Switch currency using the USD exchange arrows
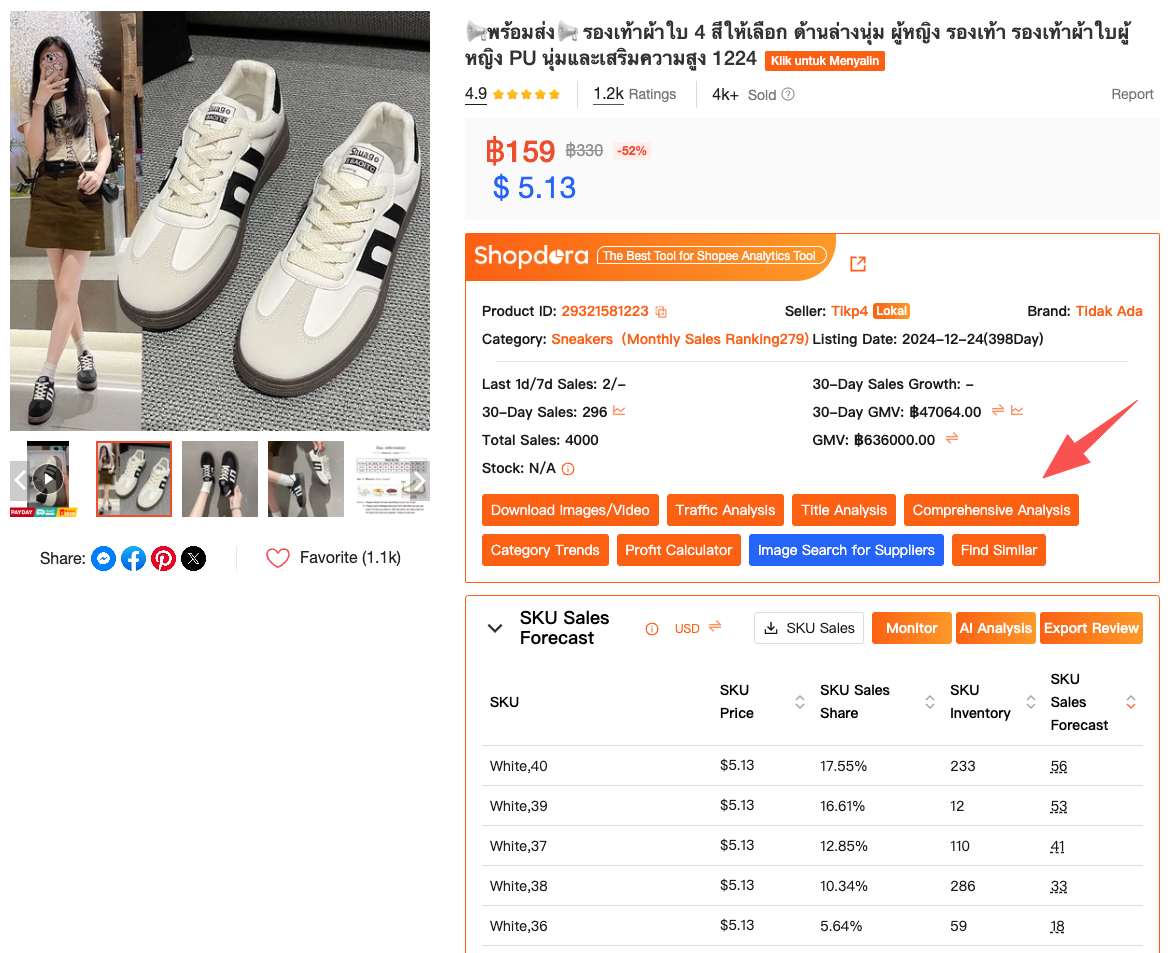Image resolution: width=1174 pixels, height=953 pixels. click(x=716, y=628)
